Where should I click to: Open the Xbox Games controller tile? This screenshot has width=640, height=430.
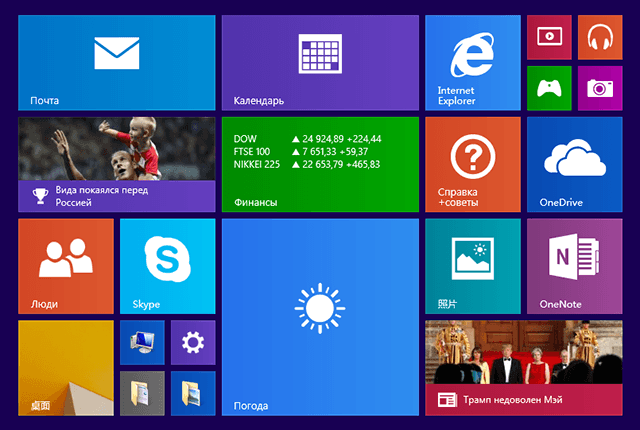click(x=549, y=88)
